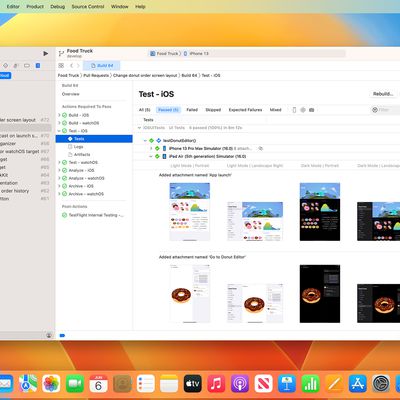The image size is (400, 400).
Task: Open the Product menu
Action: click(x=35, y=6)
